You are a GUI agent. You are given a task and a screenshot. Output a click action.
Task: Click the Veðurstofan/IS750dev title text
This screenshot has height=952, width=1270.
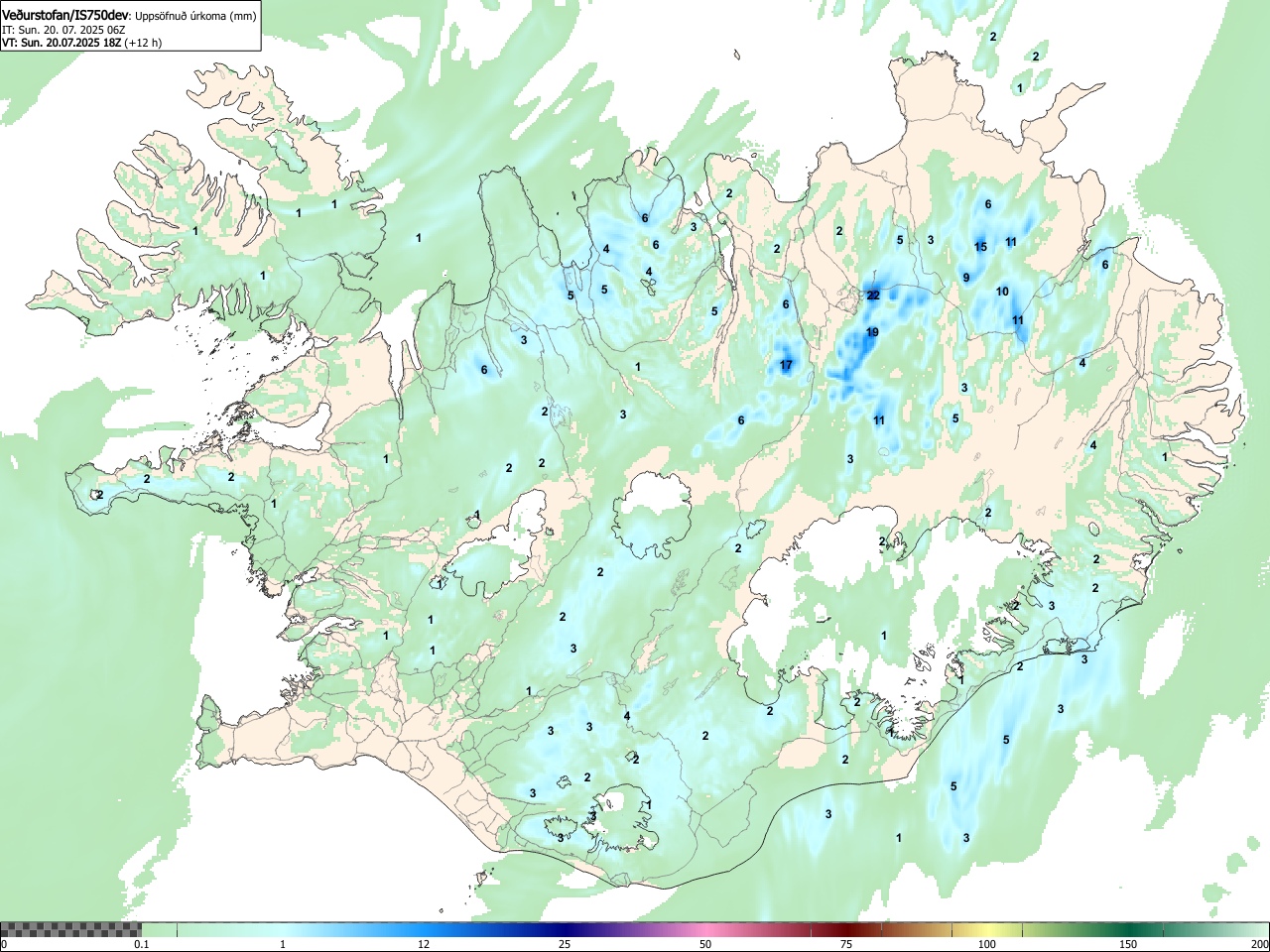65,15
